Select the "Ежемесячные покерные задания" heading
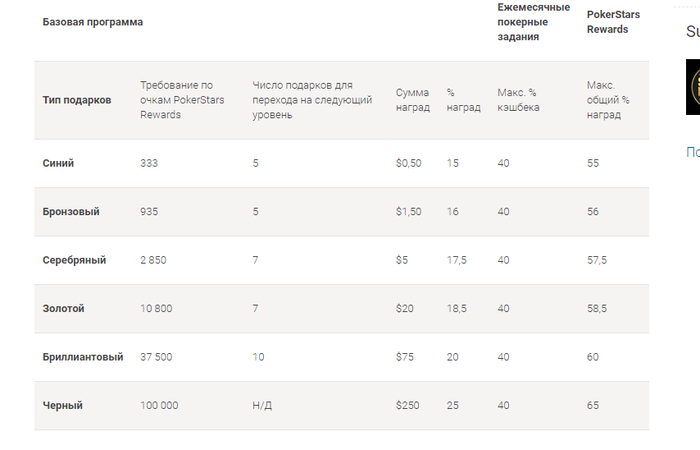Image resolution: width=700 pixels, height=450 pixels. pyautogui.click(x=533, y=22)
